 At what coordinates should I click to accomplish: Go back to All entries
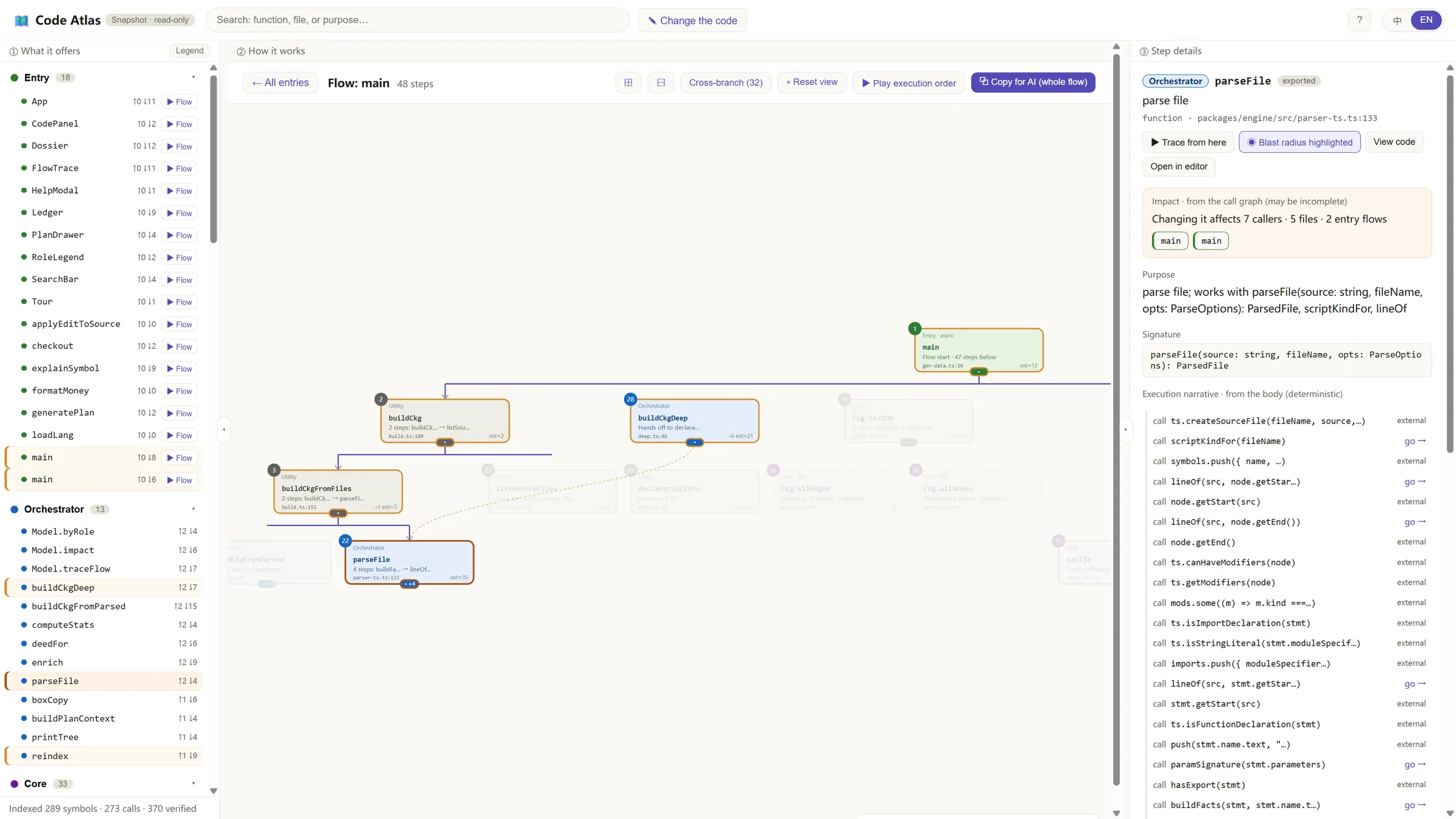[280, 83]
